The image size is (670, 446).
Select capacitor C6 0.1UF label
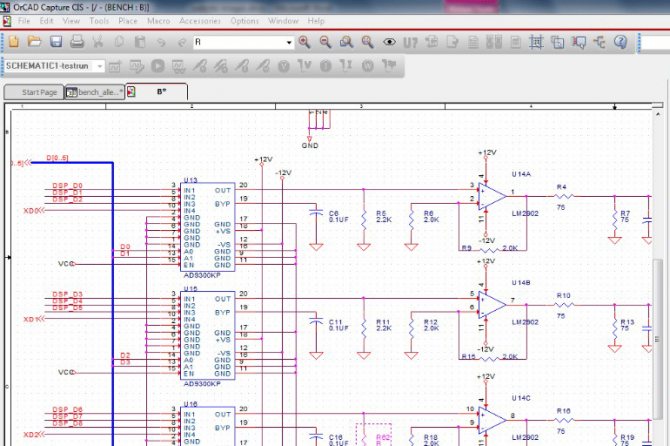pyautogui.click(x=338, y=216)
